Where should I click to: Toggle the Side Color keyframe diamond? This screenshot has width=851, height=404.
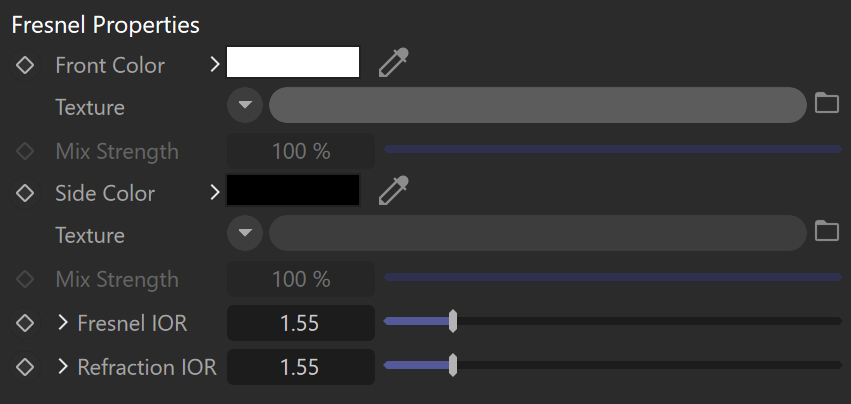[25, 193]
